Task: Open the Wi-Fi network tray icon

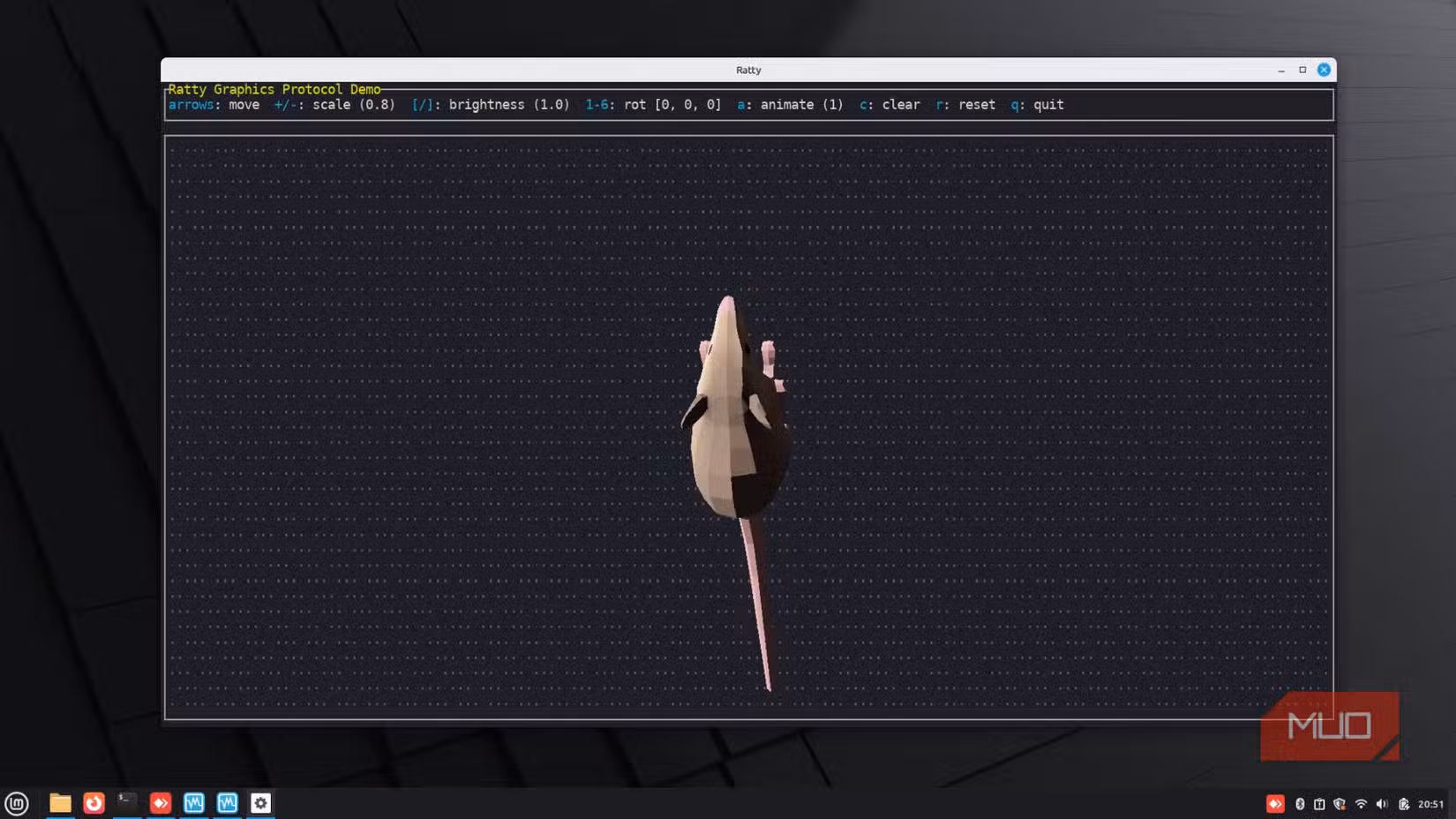Action: point(1361,804)
